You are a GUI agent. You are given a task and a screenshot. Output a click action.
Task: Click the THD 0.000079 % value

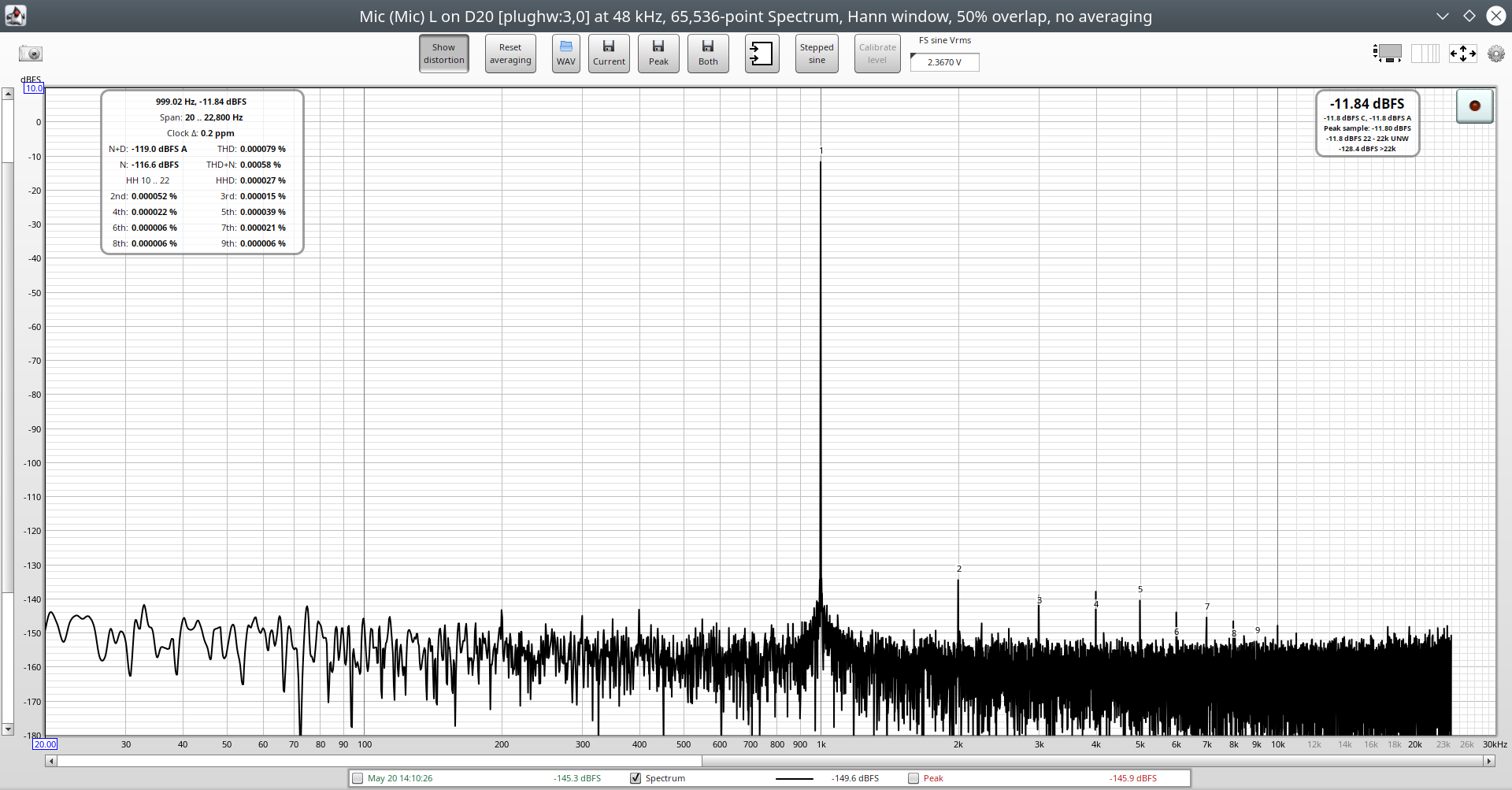(263, 149)
